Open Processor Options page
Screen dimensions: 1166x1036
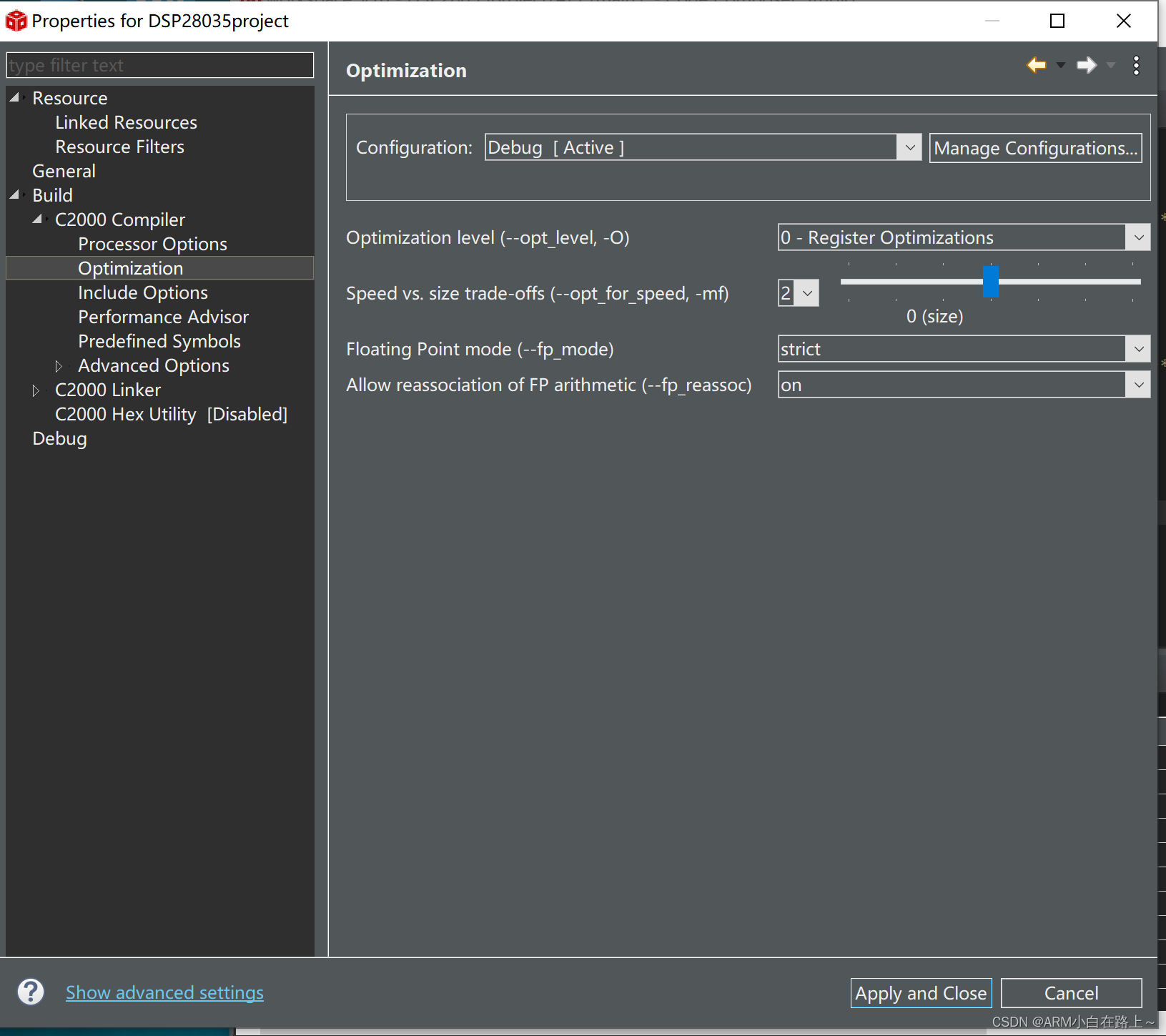point(152,244)
